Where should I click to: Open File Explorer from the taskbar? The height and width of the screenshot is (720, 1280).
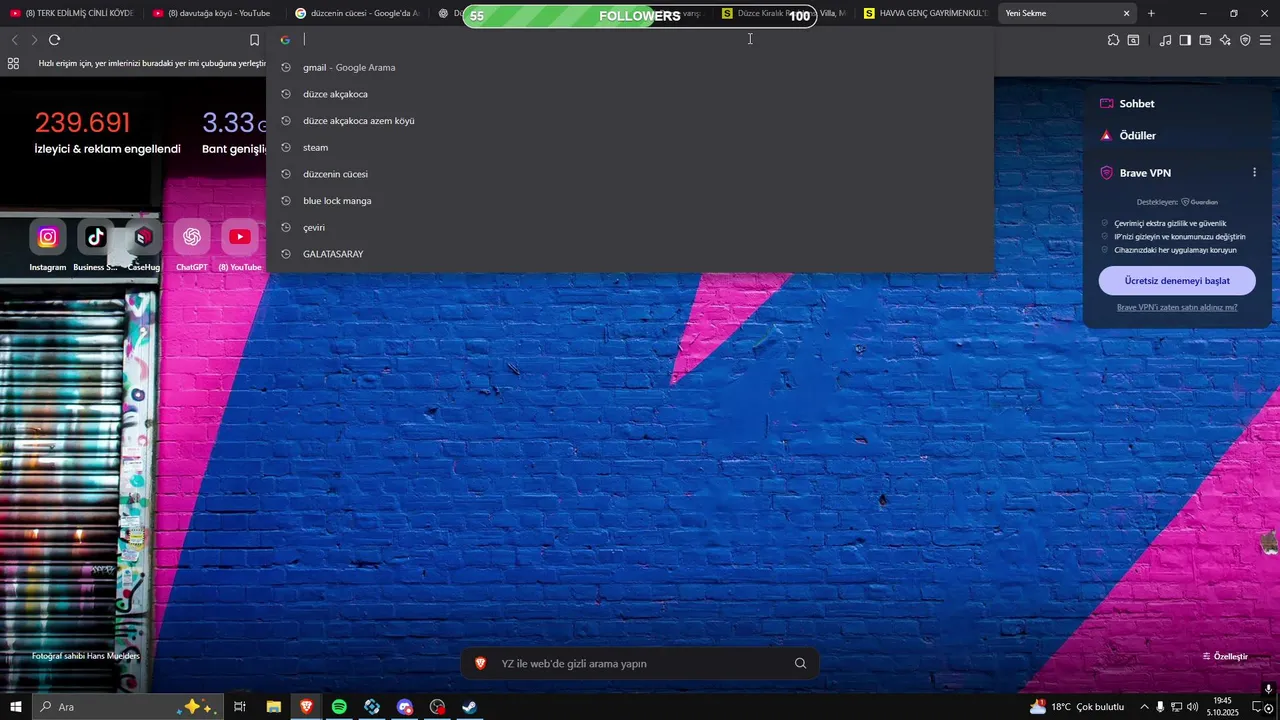[273, 707]
